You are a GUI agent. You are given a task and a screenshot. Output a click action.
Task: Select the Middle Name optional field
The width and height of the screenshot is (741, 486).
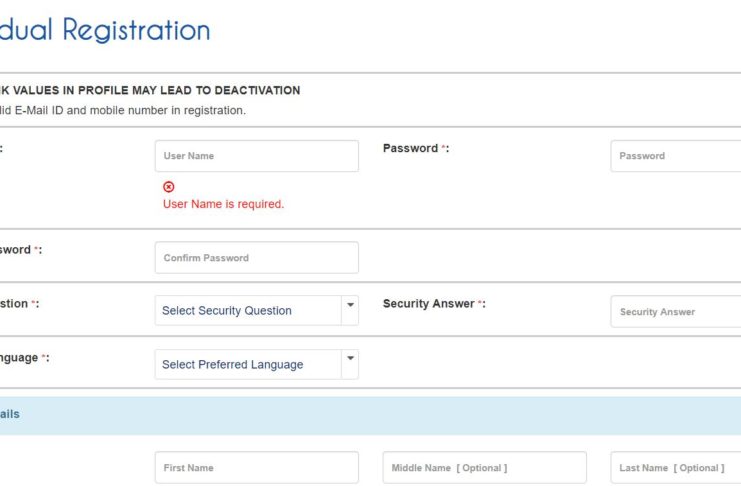[484, 468]
